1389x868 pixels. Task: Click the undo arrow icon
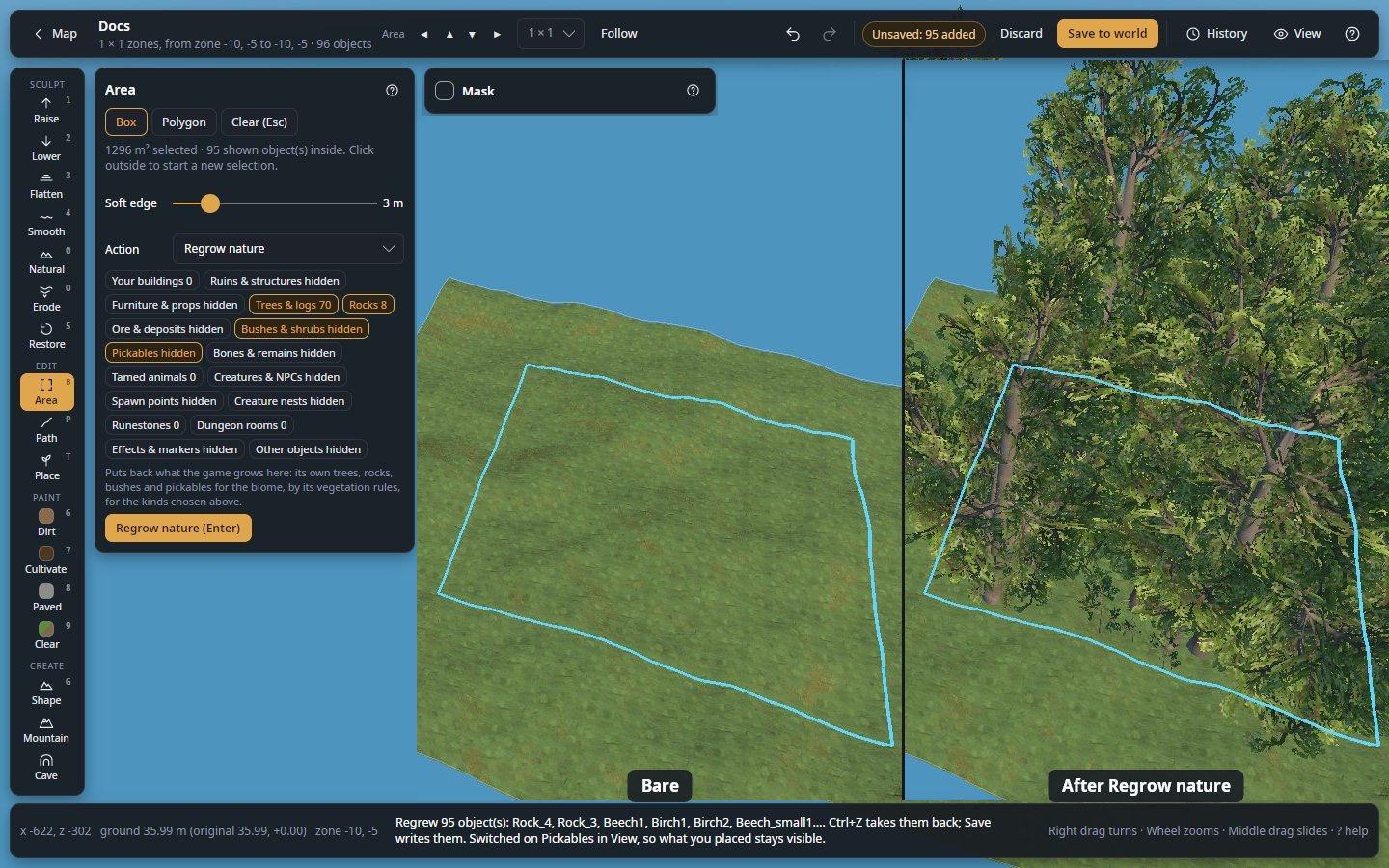[793, 34]
